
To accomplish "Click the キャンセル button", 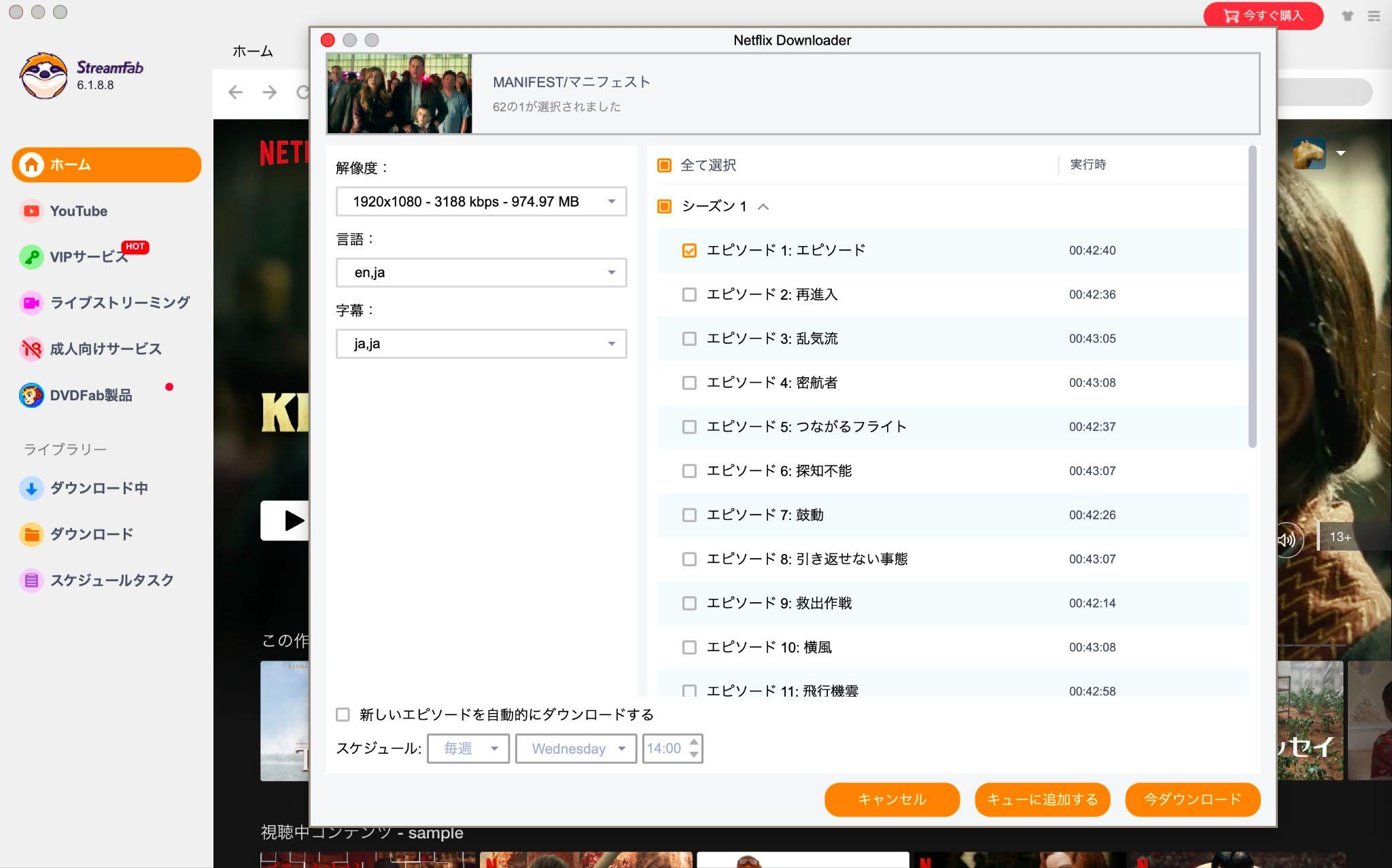I will [892, 799].
